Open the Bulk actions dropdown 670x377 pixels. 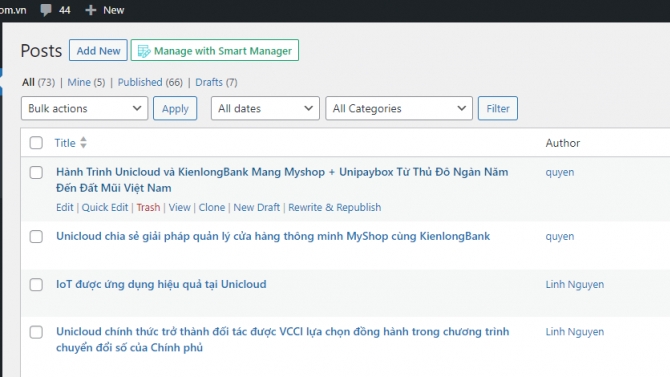[84, 108]
